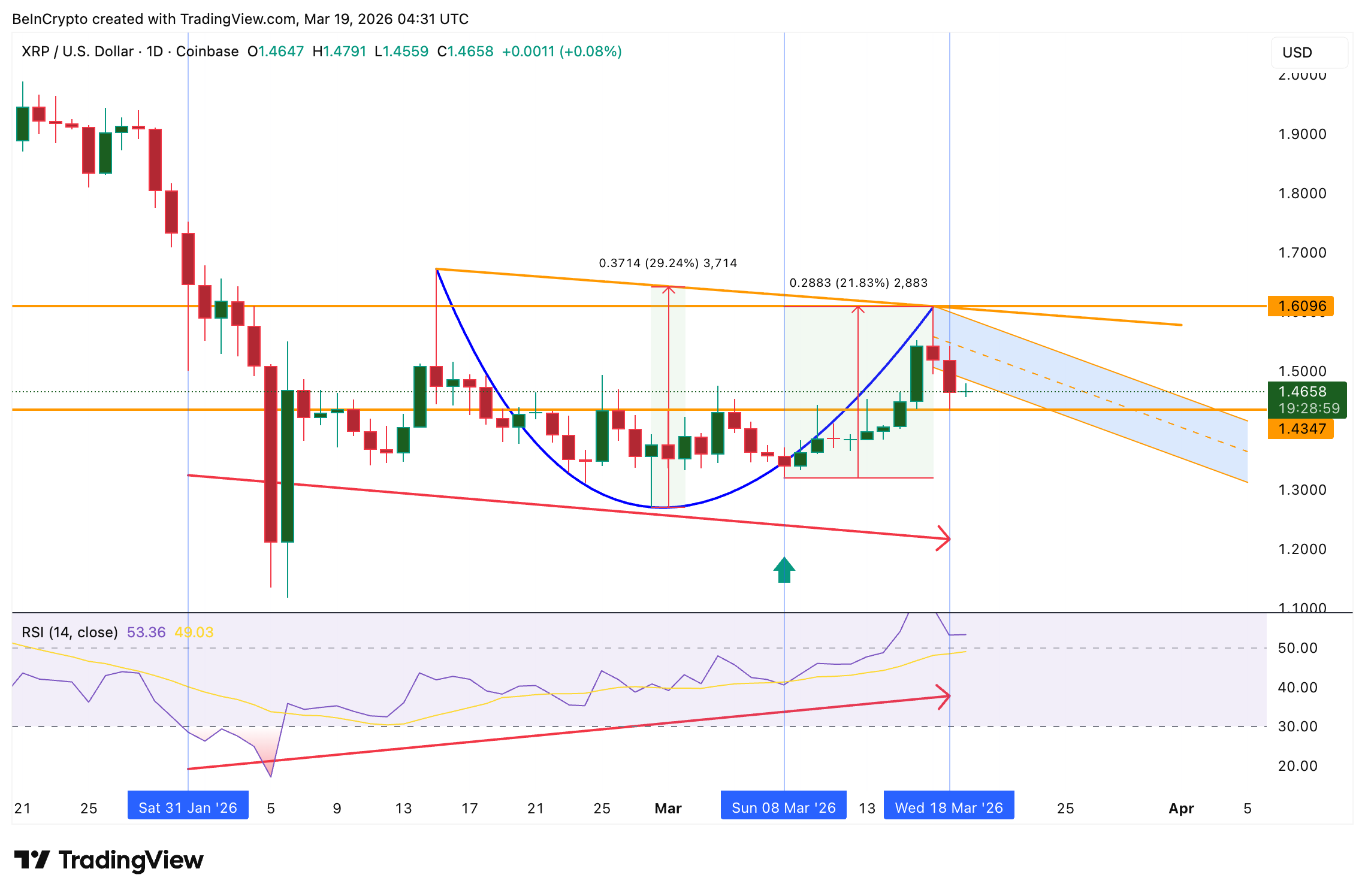The image size is (1365, 896).
Task: Click the XRP/U.S. Dollar symbol name
Action: pyautogui.click(x=78, y=52)
